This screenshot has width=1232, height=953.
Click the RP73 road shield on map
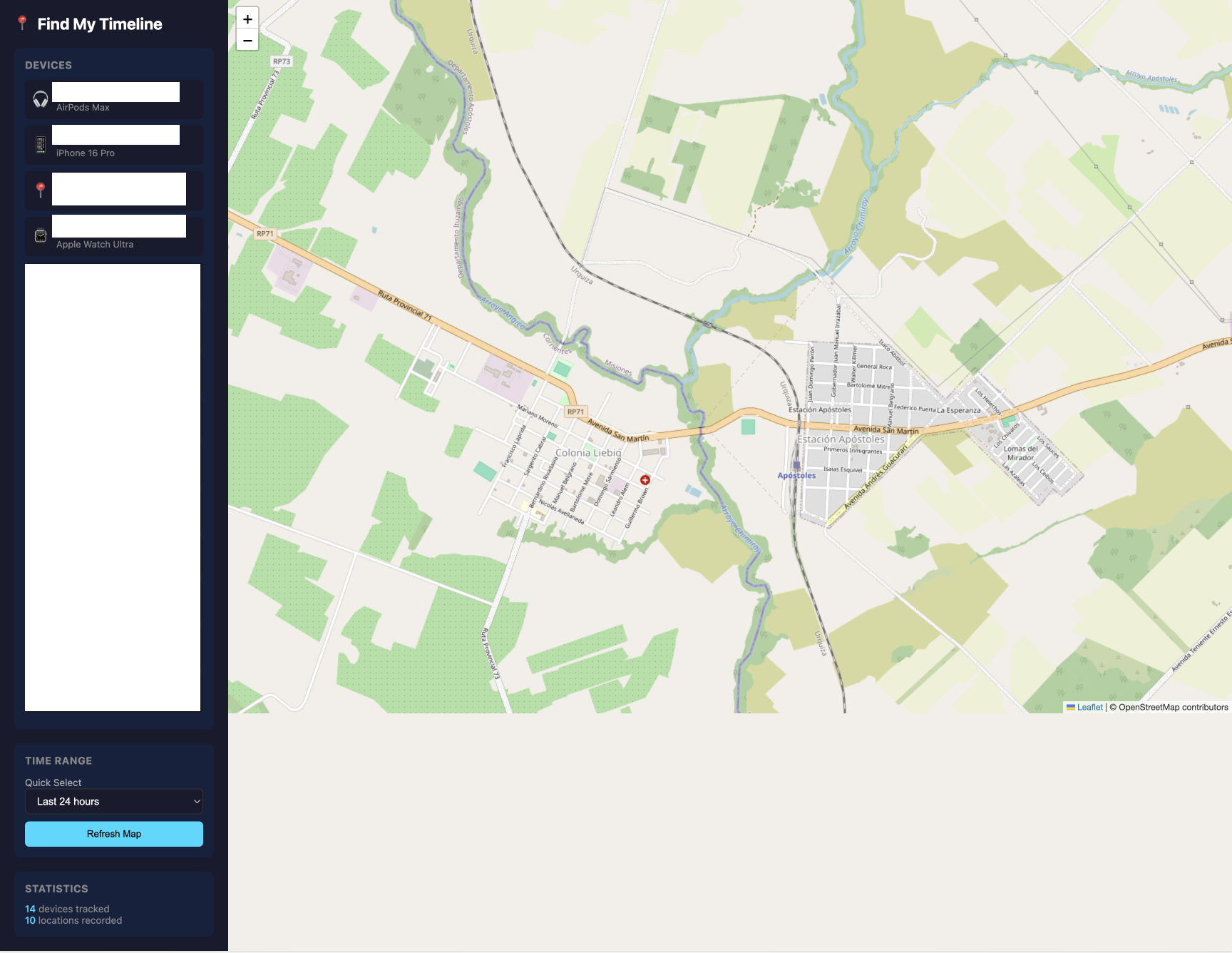[282, 61]
